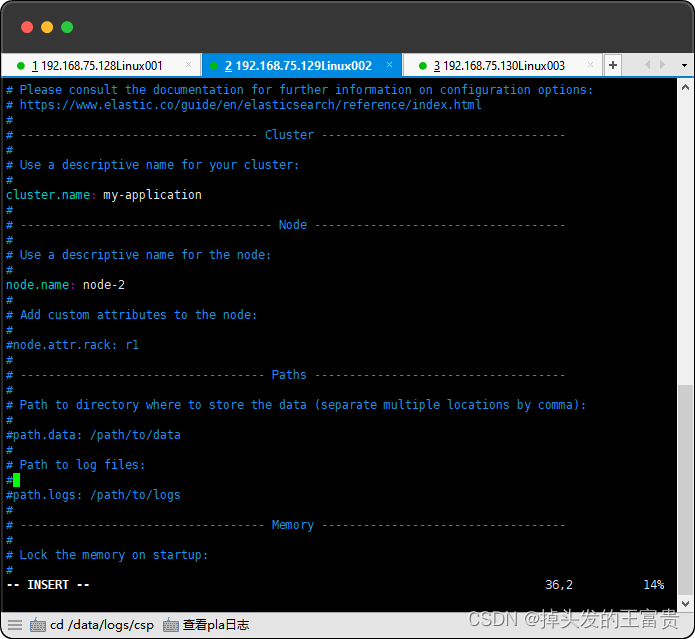Run the '查看pla日志' quick command
The height and width of the screenshot is (639, 695).
point(206,625)
